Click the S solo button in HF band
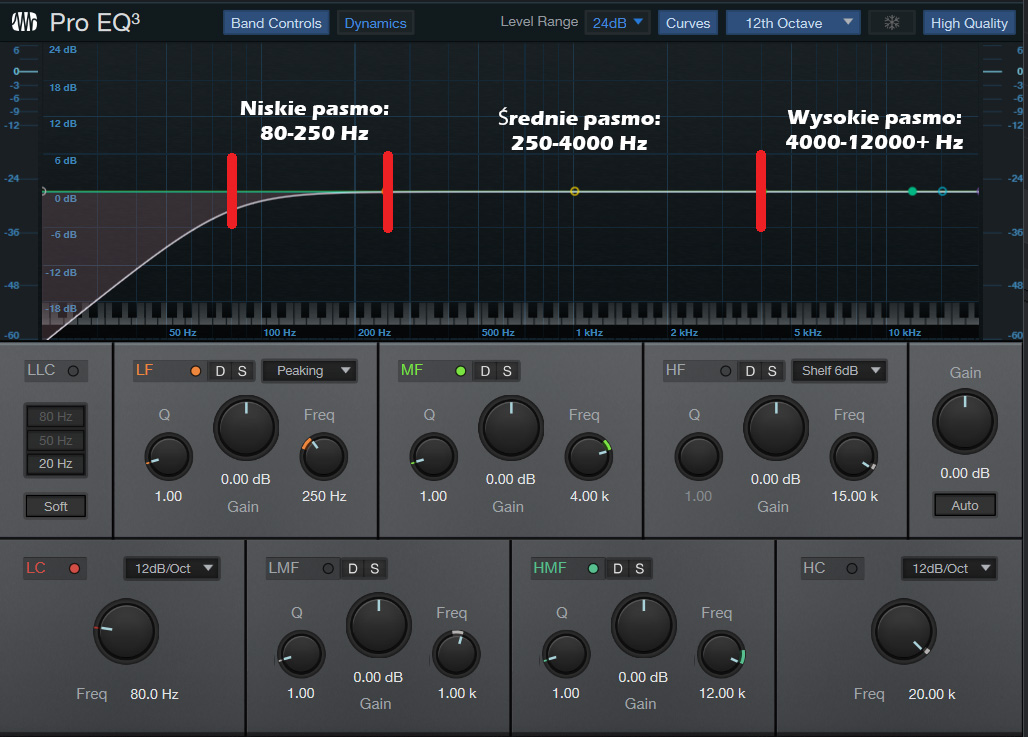This screenshot has width=1028, height=737. 772,371
